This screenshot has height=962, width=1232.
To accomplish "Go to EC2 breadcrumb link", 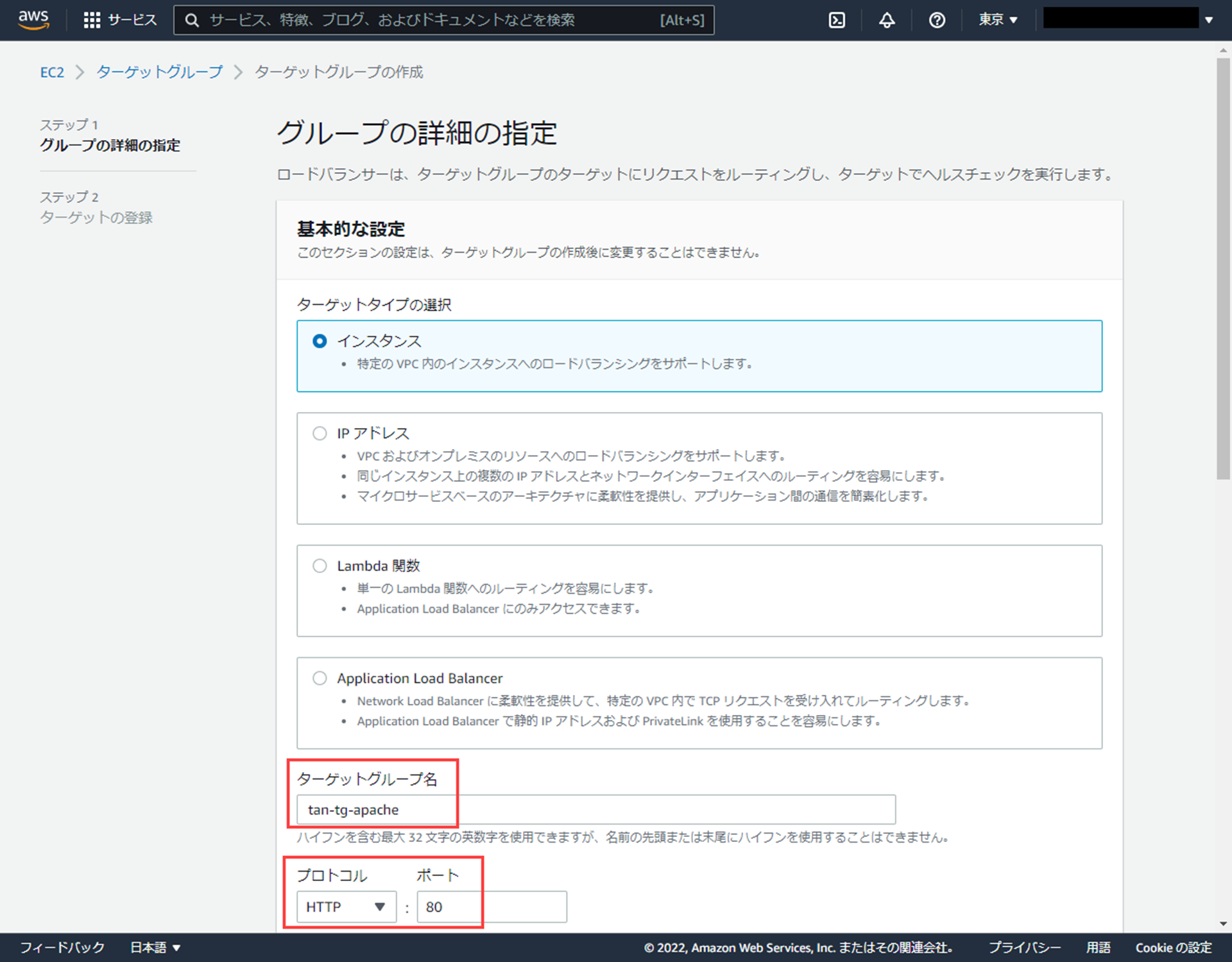I will [x=52, y=72].
